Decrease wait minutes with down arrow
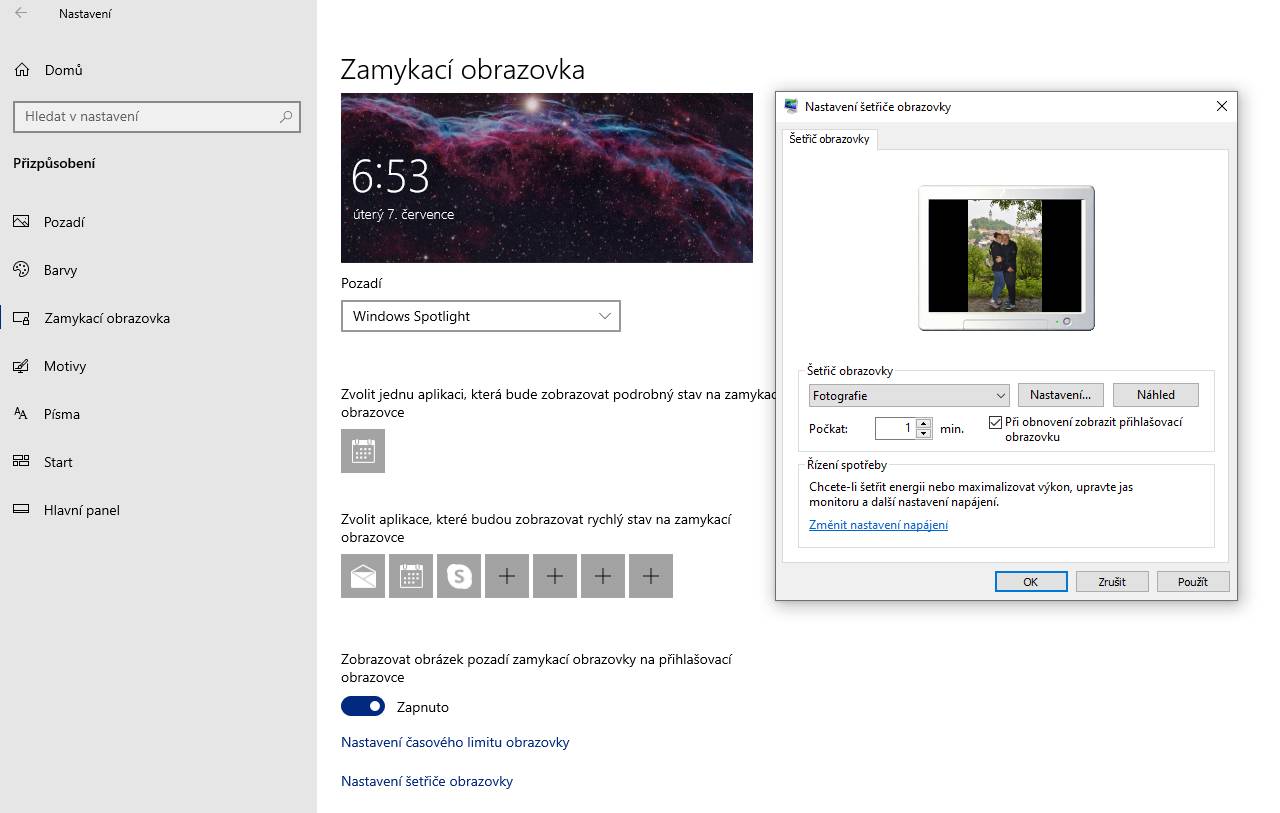This screenshot has width=1280, height=813. click(x=924, y=434)
